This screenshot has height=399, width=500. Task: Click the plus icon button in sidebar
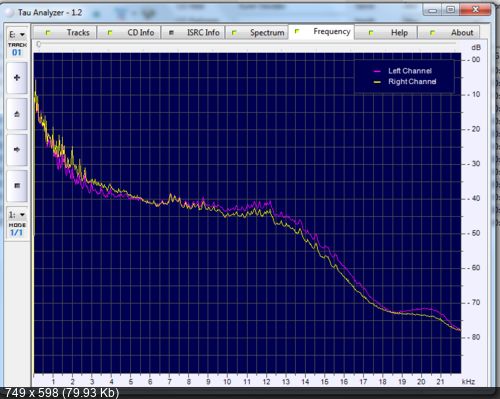pos(17,78)
